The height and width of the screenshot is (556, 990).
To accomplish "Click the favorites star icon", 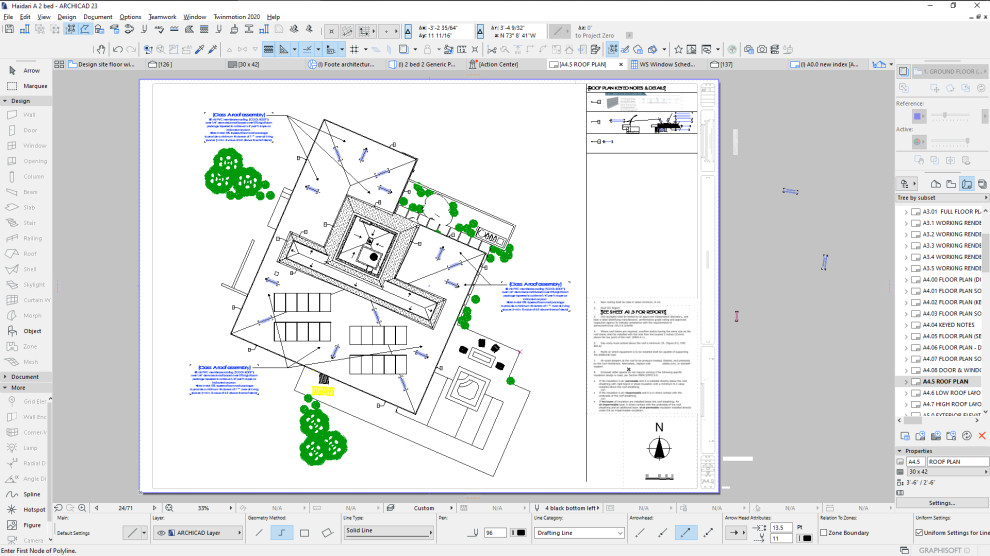I will tap(678, 49).
